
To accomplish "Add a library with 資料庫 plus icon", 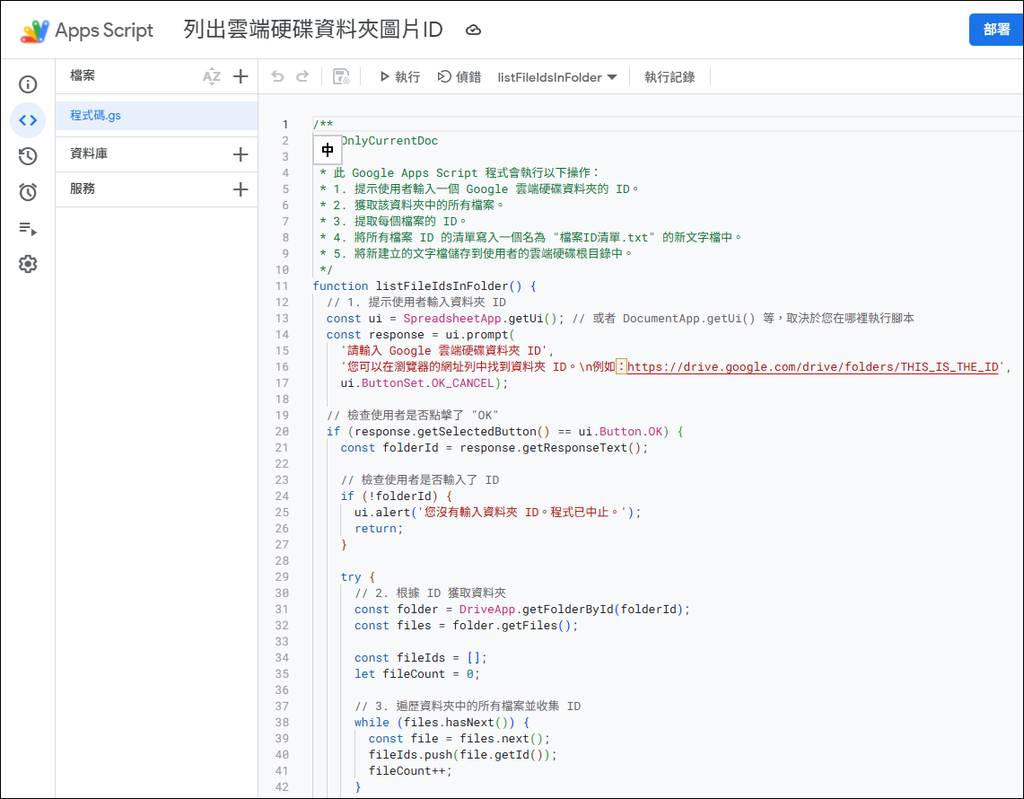I will pyautogui.click(x=240, y=154).
